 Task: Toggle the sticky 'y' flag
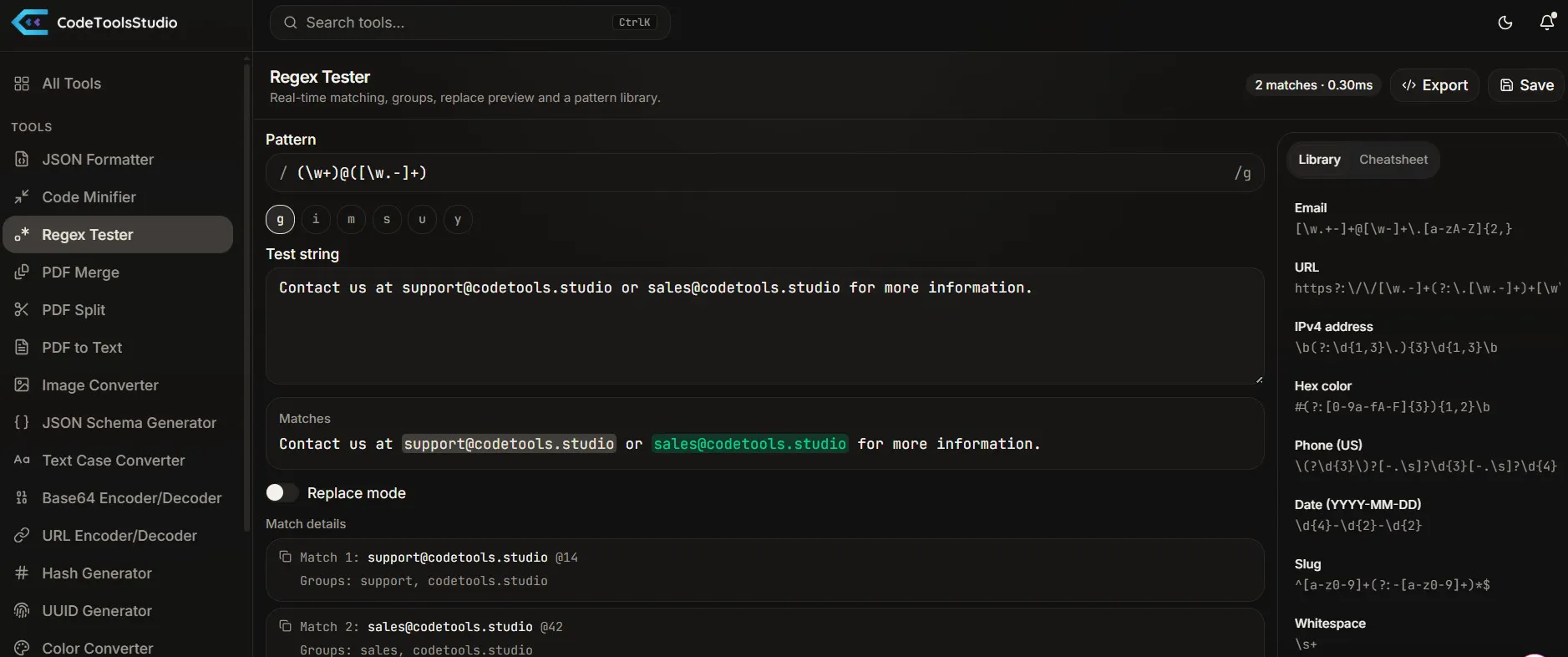(458, 219)
